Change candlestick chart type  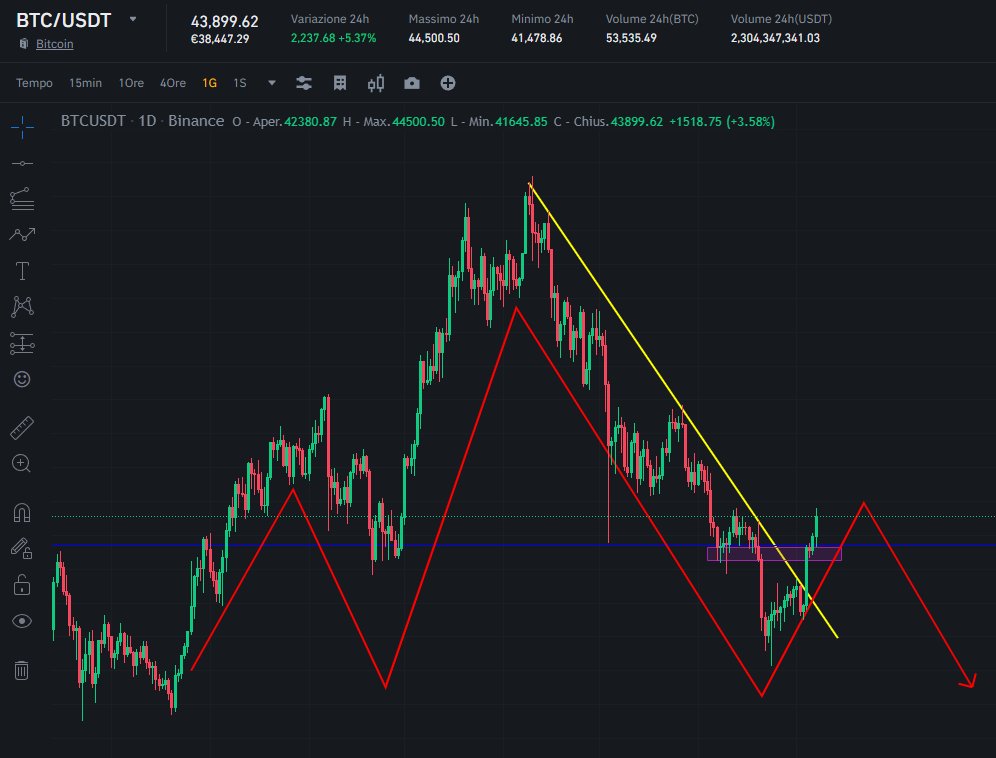point(376,83)
